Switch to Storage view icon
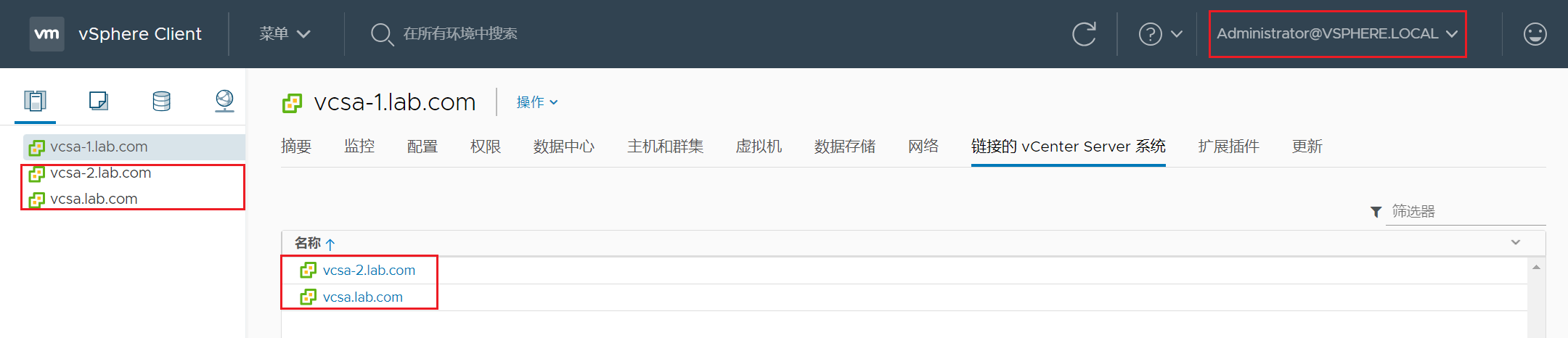This screenshot has height=338, width=1568. click(162, 101)
